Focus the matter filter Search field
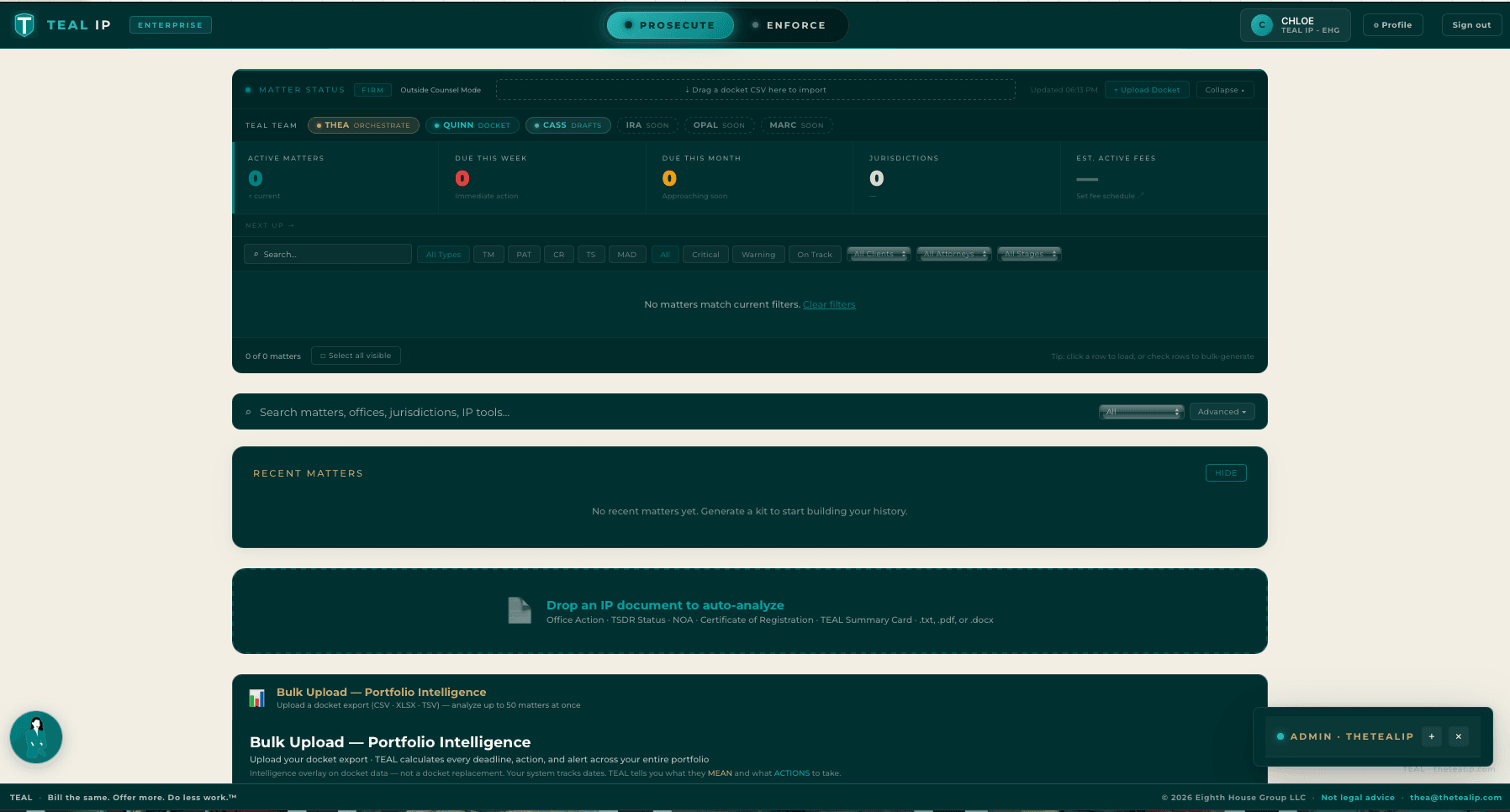Image resolution: width=1510 pixels, height=812 pixels. (328, 254)
